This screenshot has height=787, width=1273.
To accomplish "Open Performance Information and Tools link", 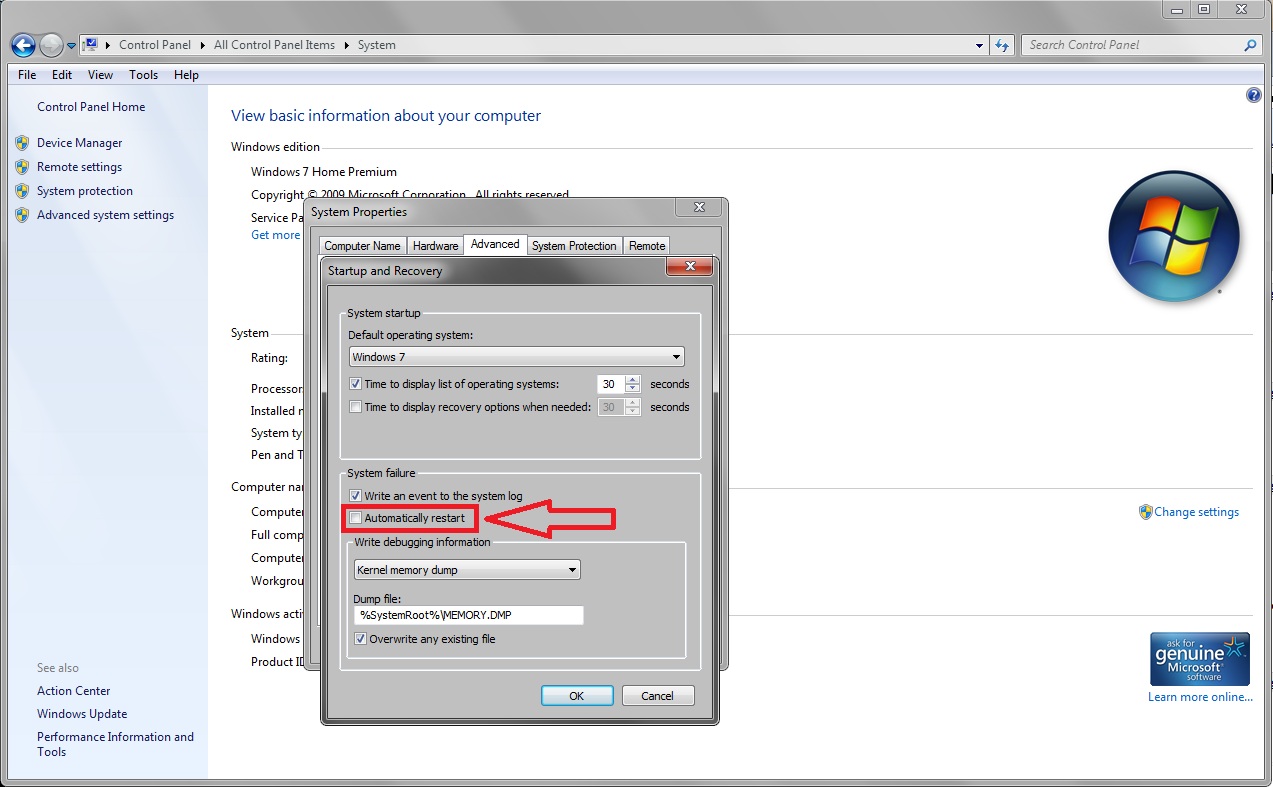I will 115,744.
